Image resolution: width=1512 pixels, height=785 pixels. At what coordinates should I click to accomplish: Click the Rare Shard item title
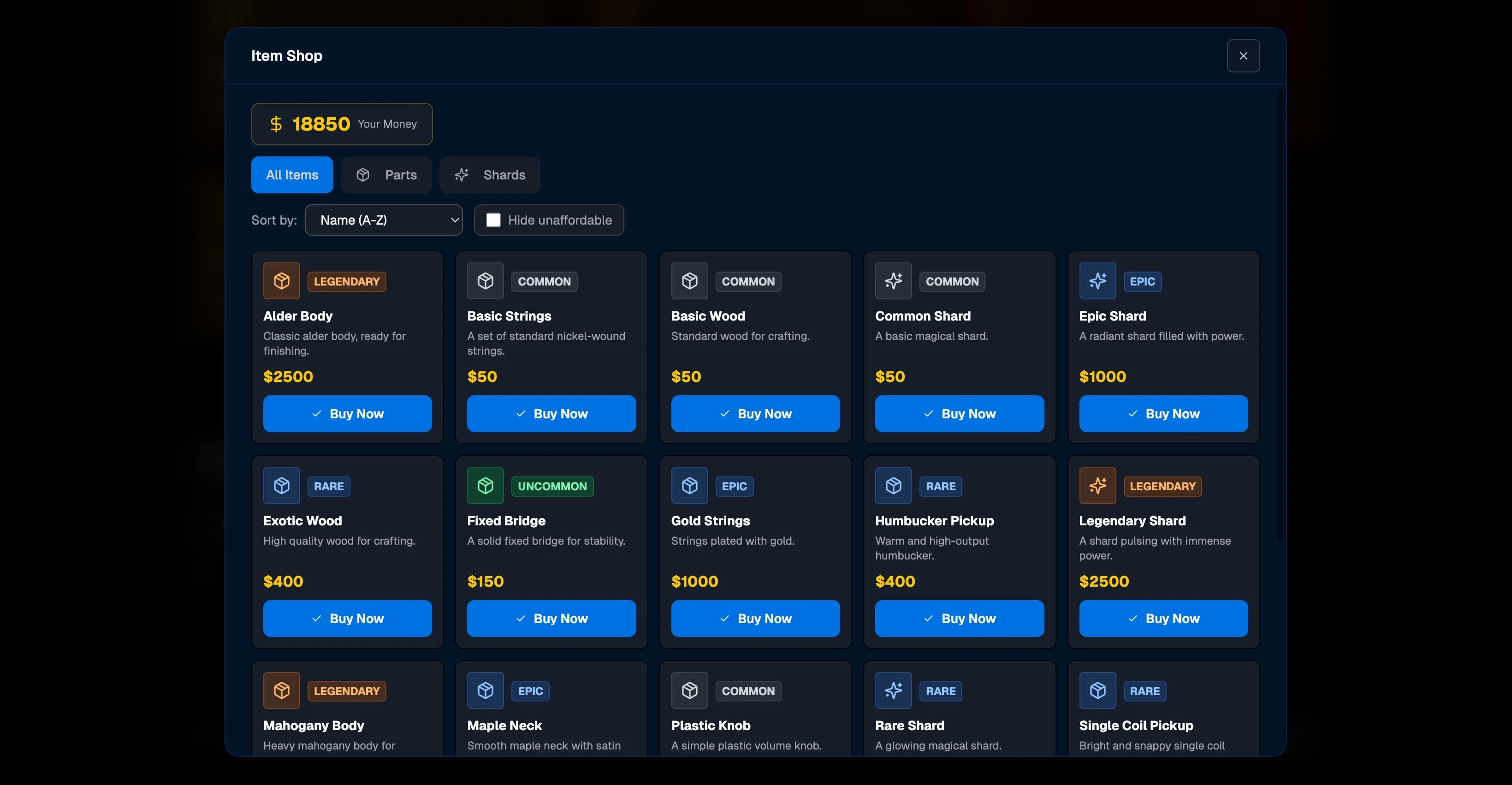tap(910, 726)
